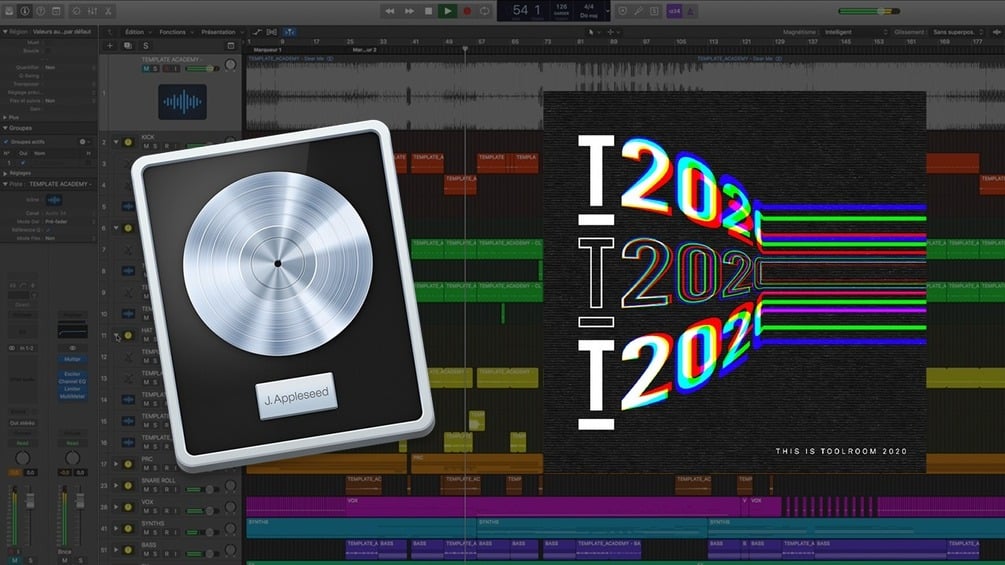Expand the Plus section in inspector
Viewport: 1005px width, 565px height.
[5, 117]
